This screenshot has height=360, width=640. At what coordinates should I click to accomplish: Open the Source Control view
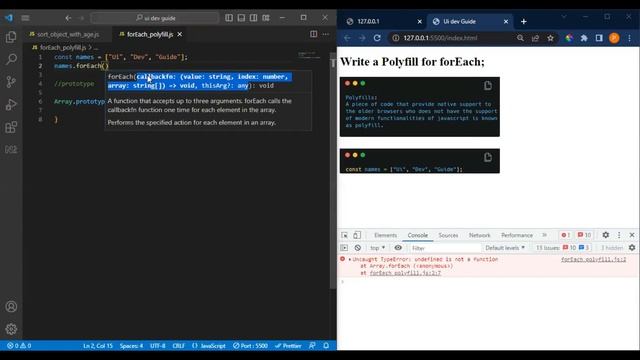(x=11, y=82)
